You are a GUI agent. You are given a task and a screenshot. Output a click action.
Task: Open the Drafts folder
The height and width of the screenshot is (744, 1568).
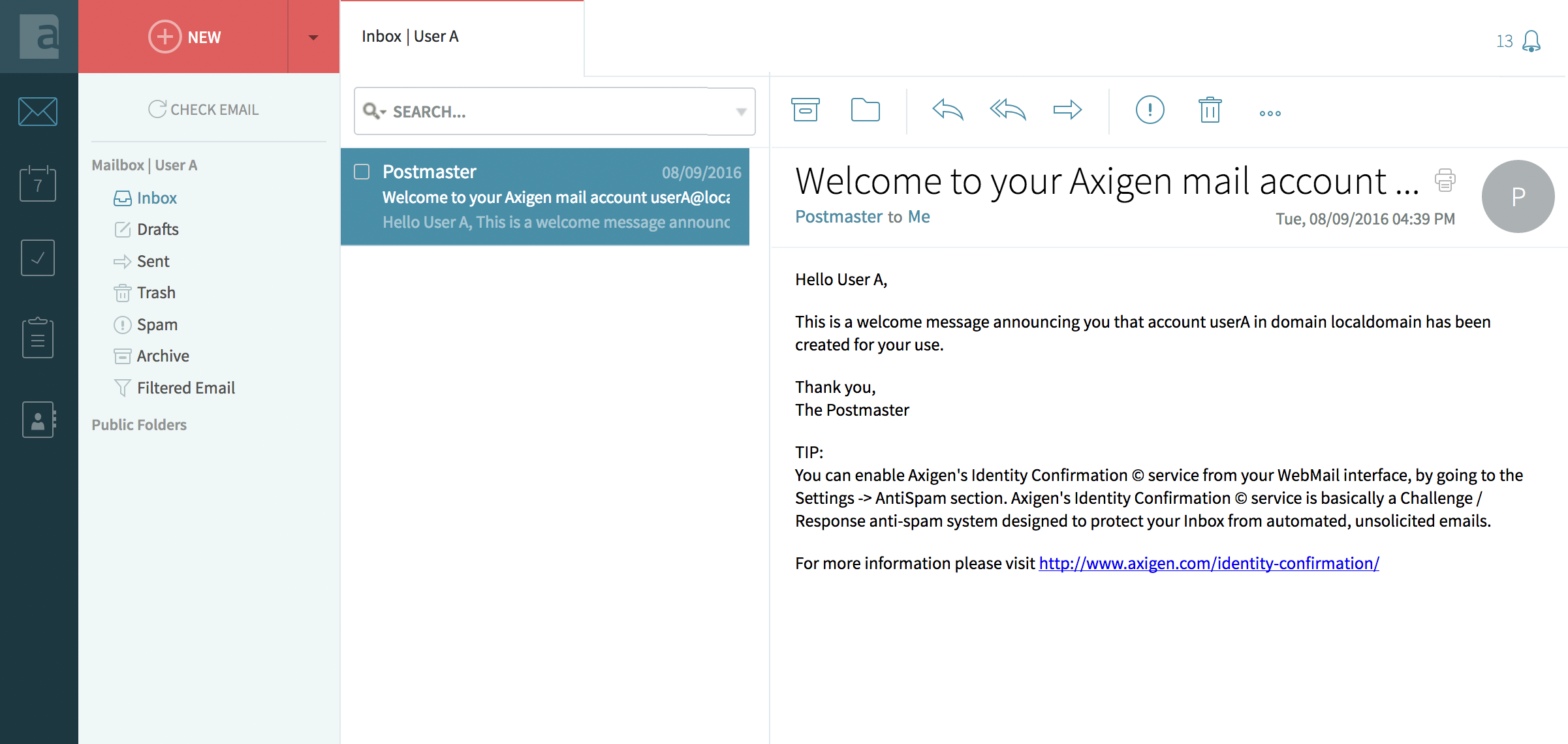[157, 230]
